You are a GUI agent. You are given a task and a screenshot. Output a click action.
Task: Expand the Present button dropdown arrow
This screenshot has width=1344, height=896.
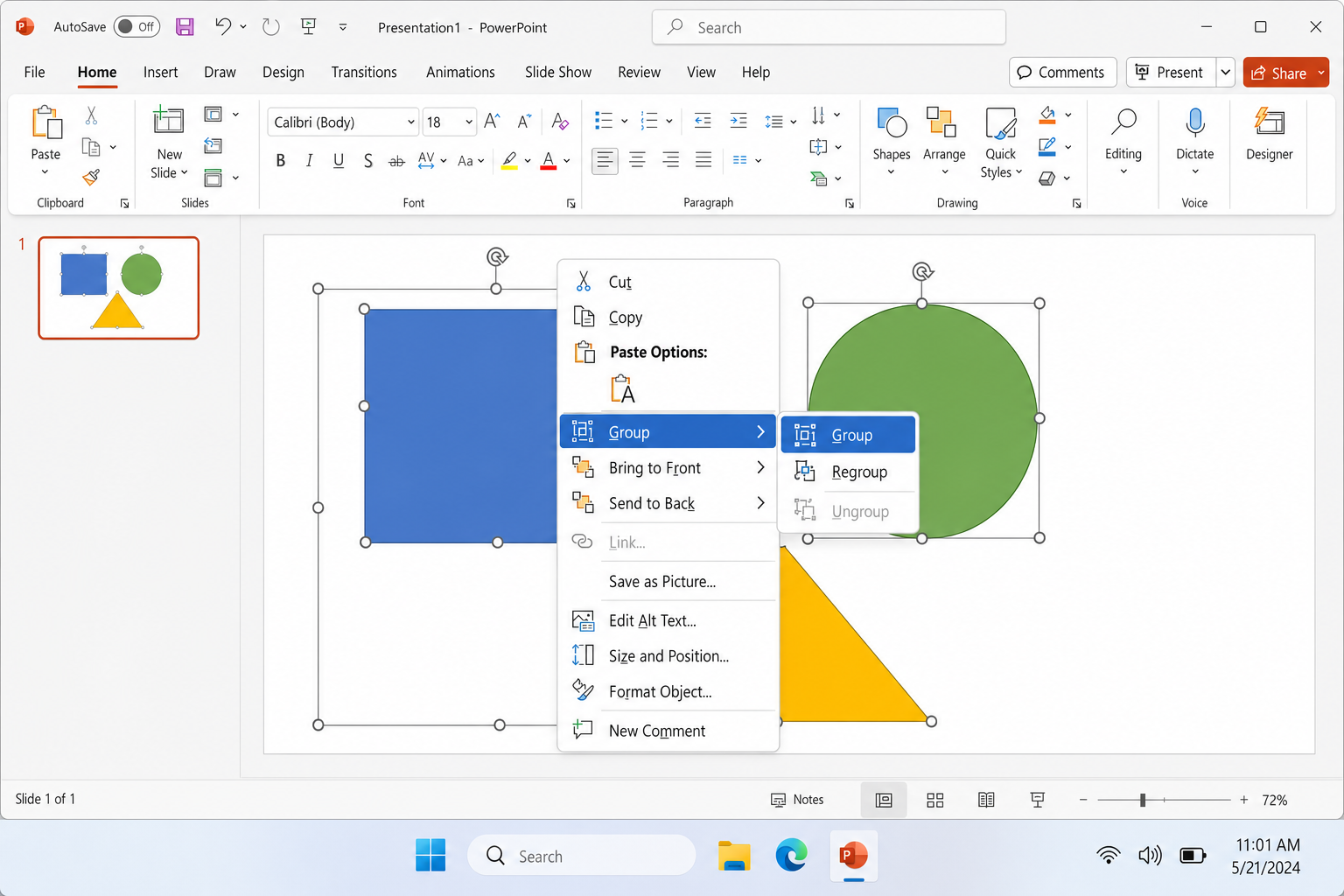point(1226,73)
